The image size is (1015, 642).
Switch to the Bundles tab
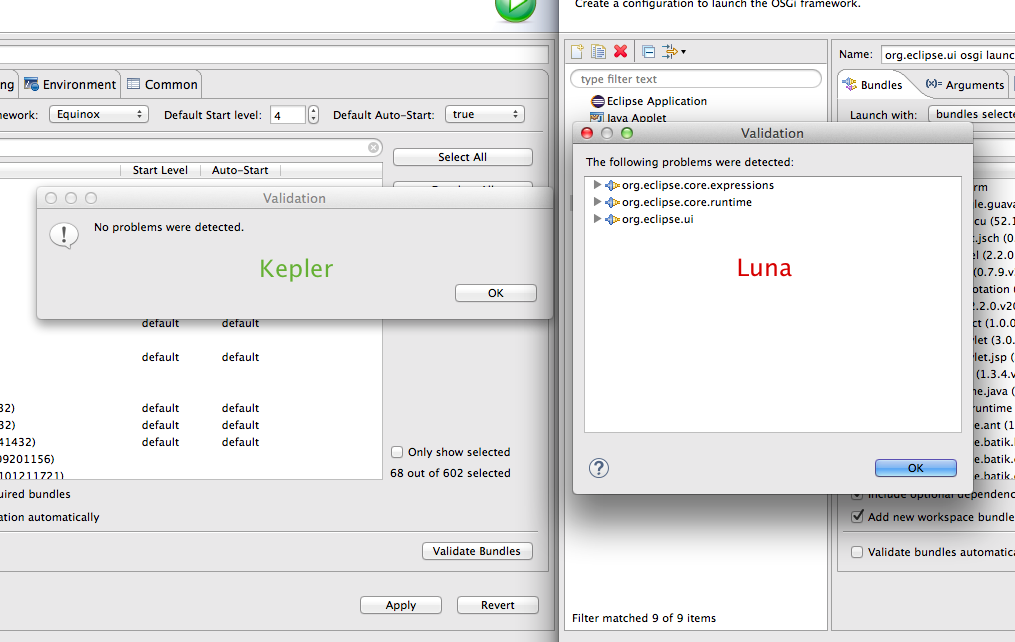(881, 85)
